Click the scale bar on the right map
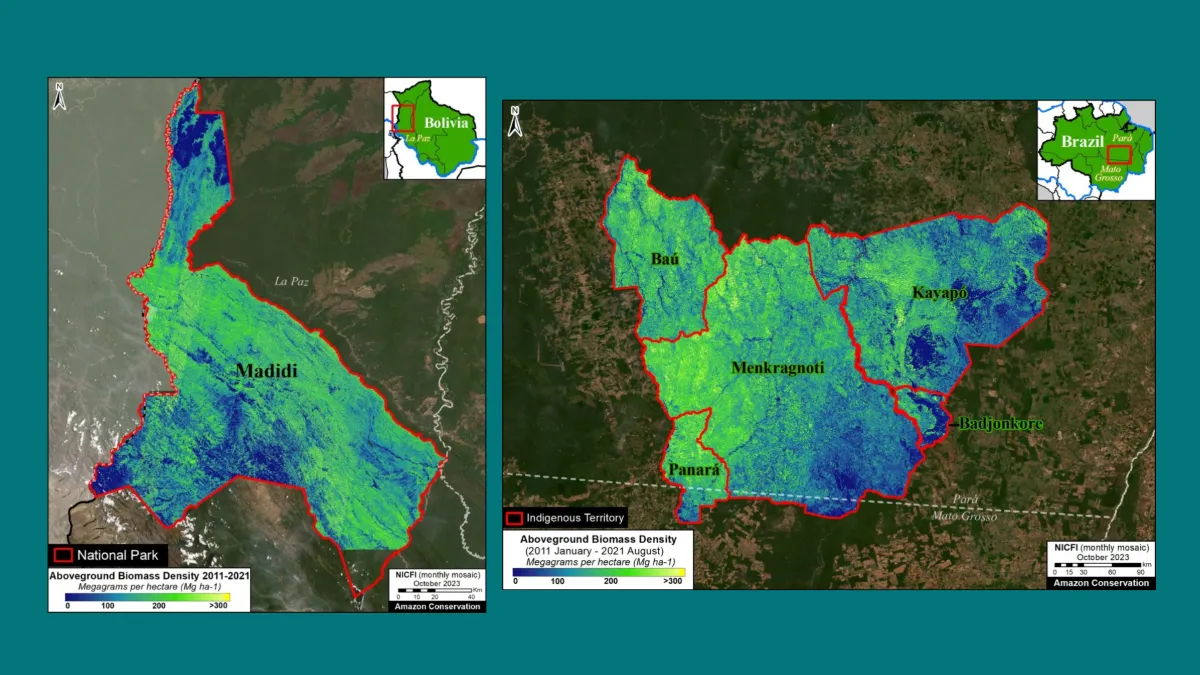 [1097, 564]
